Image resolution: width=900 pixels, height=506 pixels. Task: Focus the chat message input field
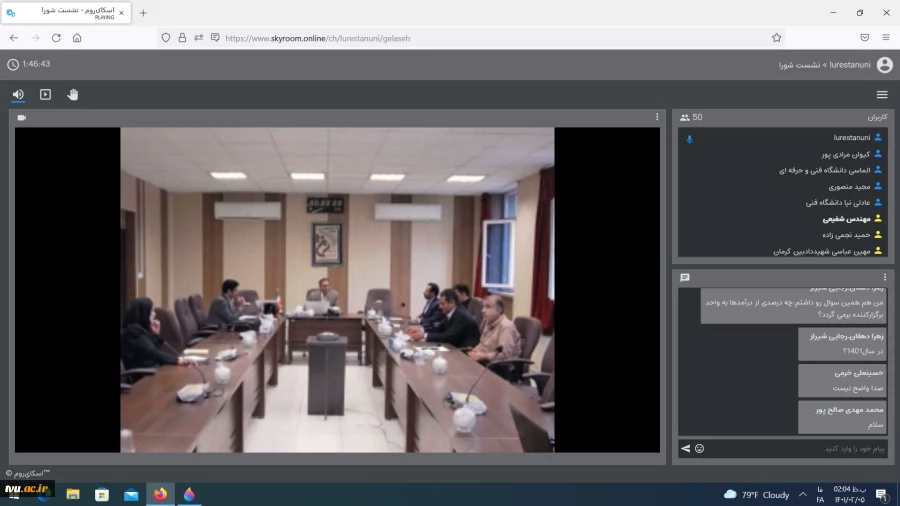point(797,449)
